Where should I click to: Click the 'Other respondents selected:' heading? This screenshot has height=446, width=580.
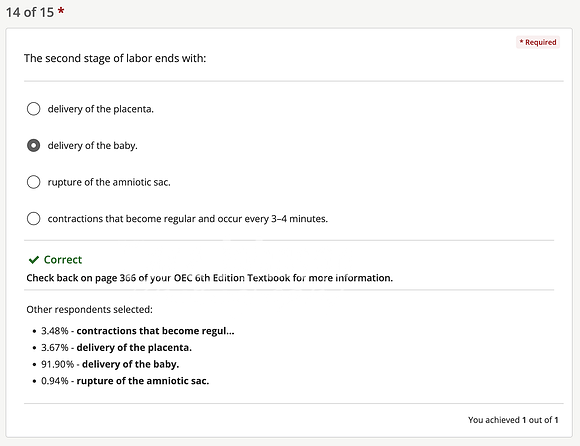coord(90,310)
